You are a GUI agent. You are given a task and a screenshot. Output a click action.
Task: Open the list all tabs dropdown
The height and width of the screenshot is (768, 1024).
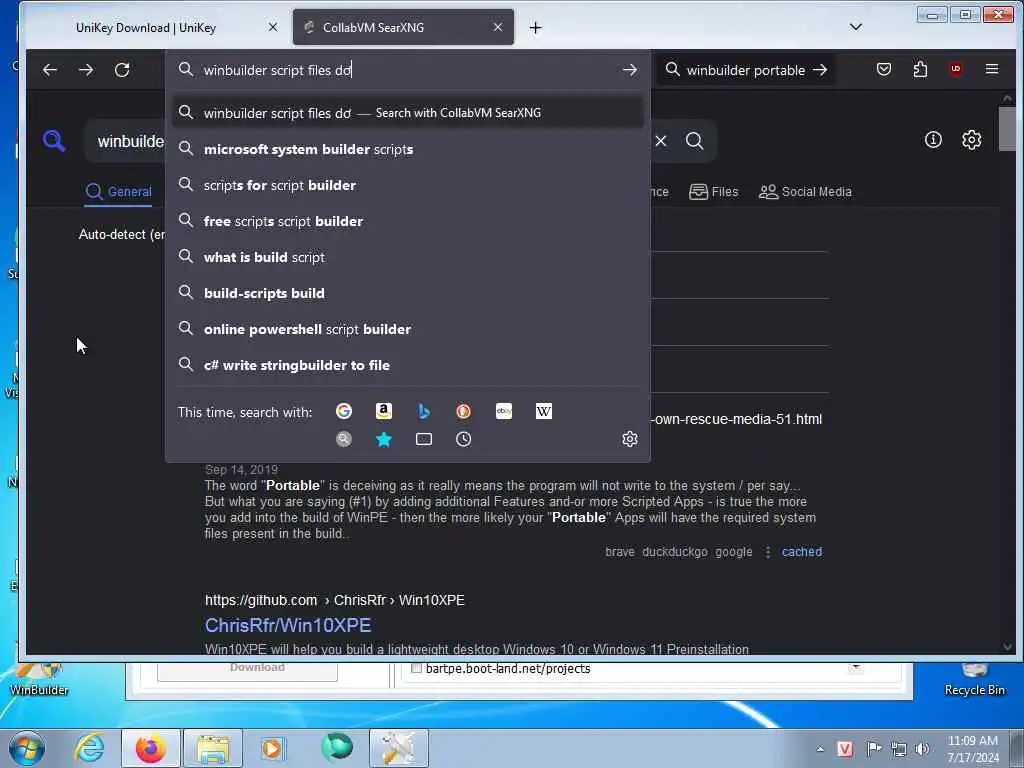coord(856,27)
